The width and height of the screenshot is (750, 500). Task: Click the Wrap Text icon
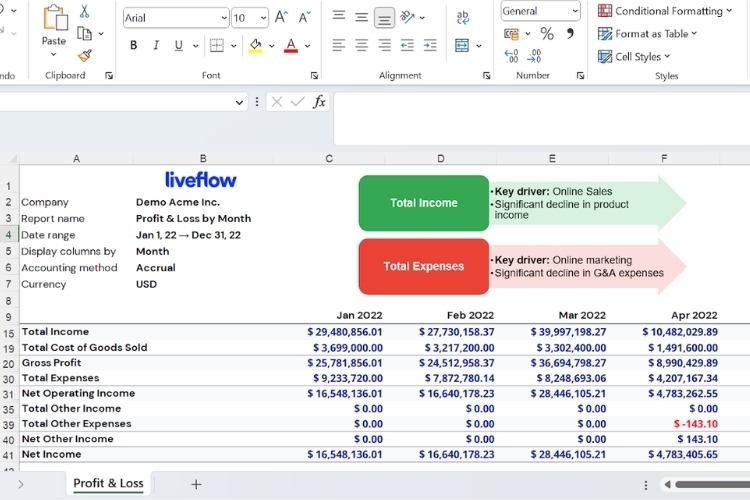pyautogui.click(x=463, y=18)
